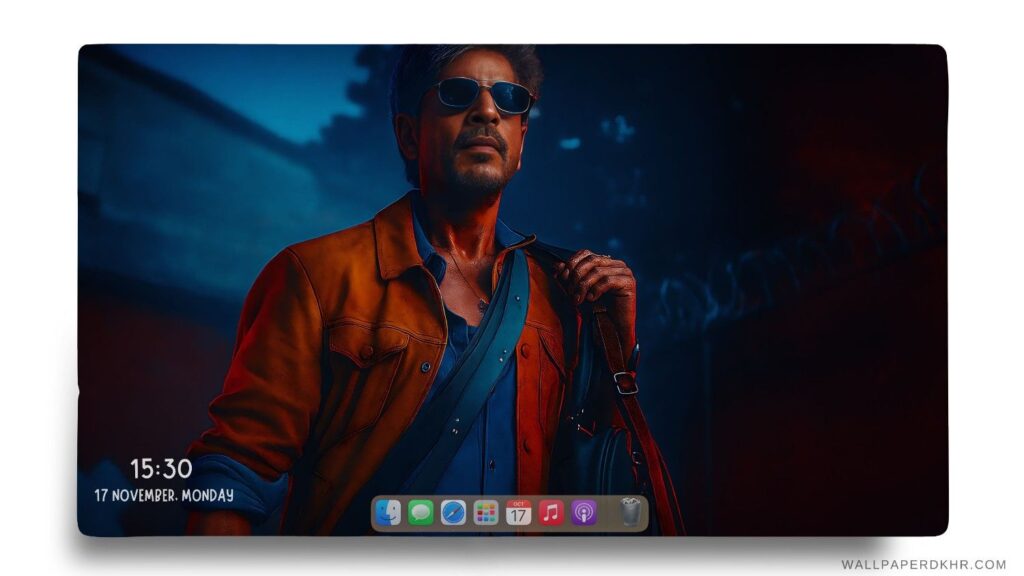Image resolution: width=1024 pixels, height=576 pixels.
Task: Select the Finder smiley face icon
Action: (x=388, y=513)
